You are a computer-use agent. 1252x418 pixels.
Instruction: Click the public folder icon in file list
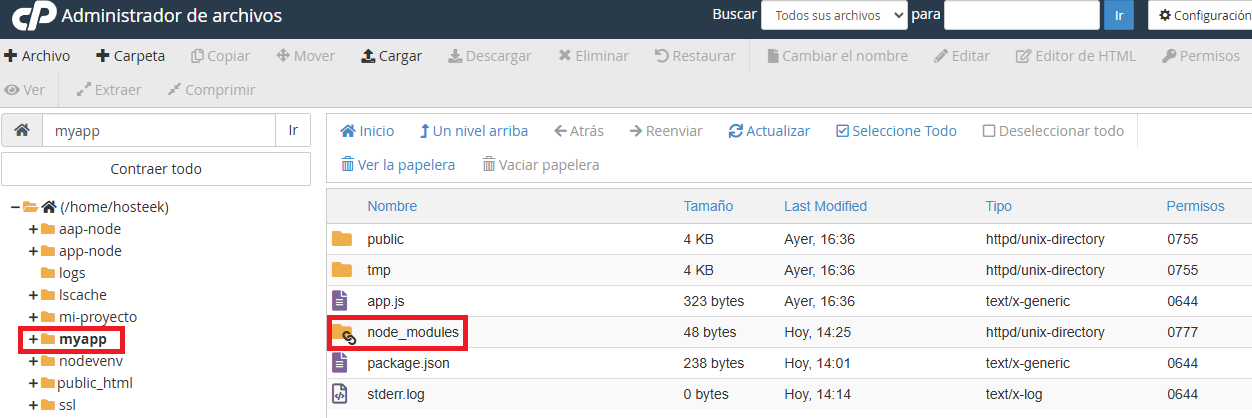click(342, 239)
